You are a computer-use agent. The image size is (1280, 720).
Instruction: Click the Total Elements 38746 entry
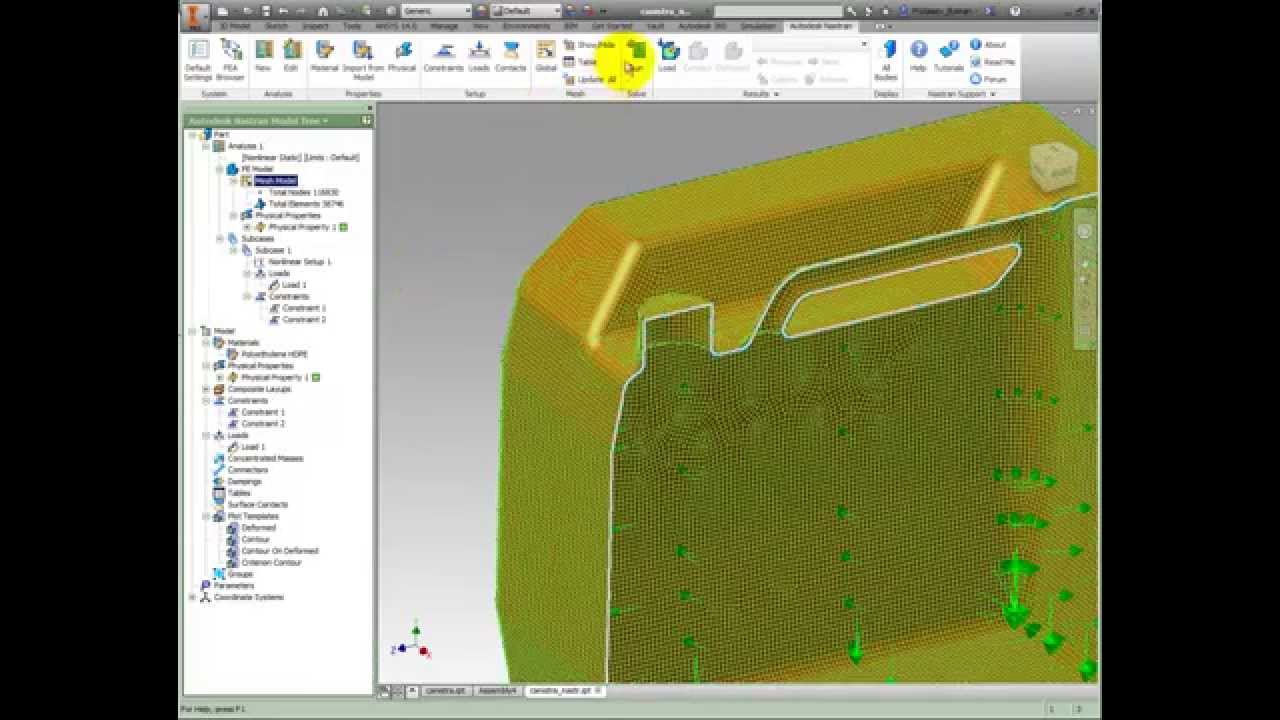coord(306,204)
